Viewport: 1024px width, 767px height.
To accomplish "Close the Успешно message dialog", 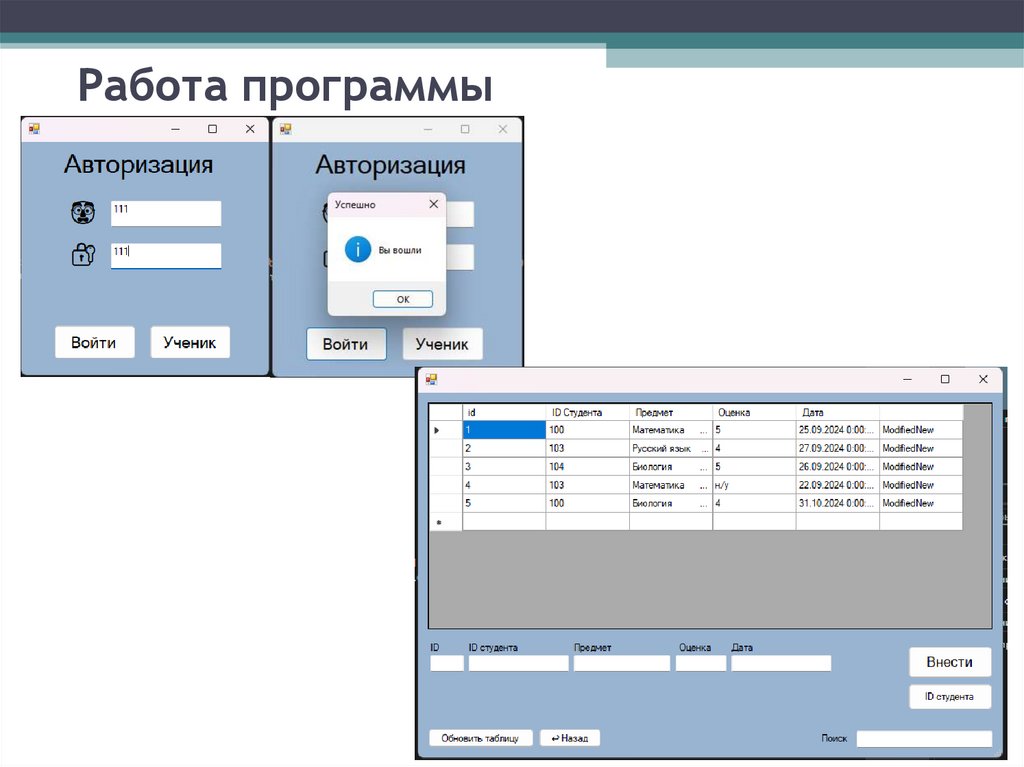I will 434,204.
